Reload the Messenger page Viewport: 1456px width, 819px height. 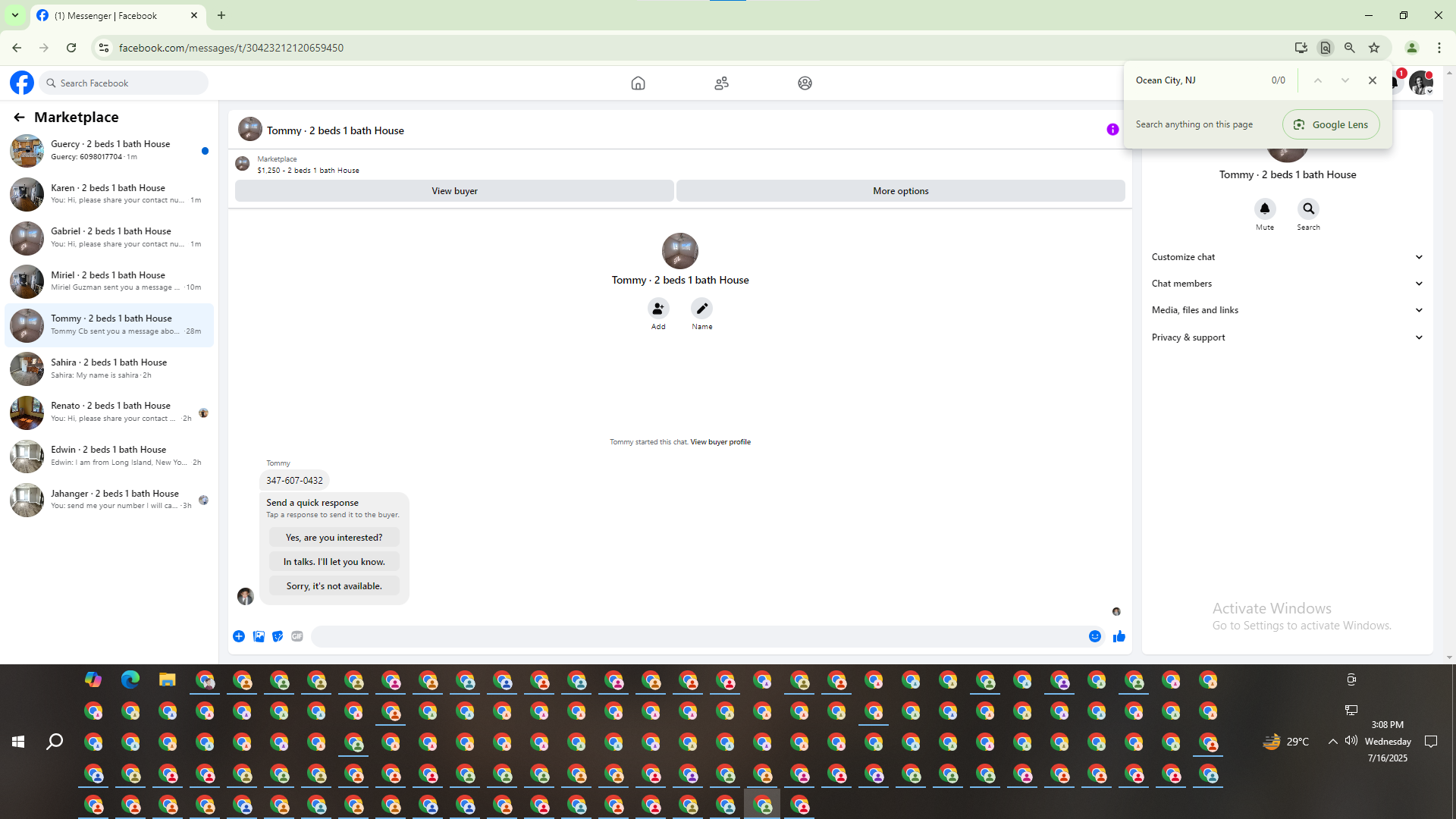click(x=71, y=48)
